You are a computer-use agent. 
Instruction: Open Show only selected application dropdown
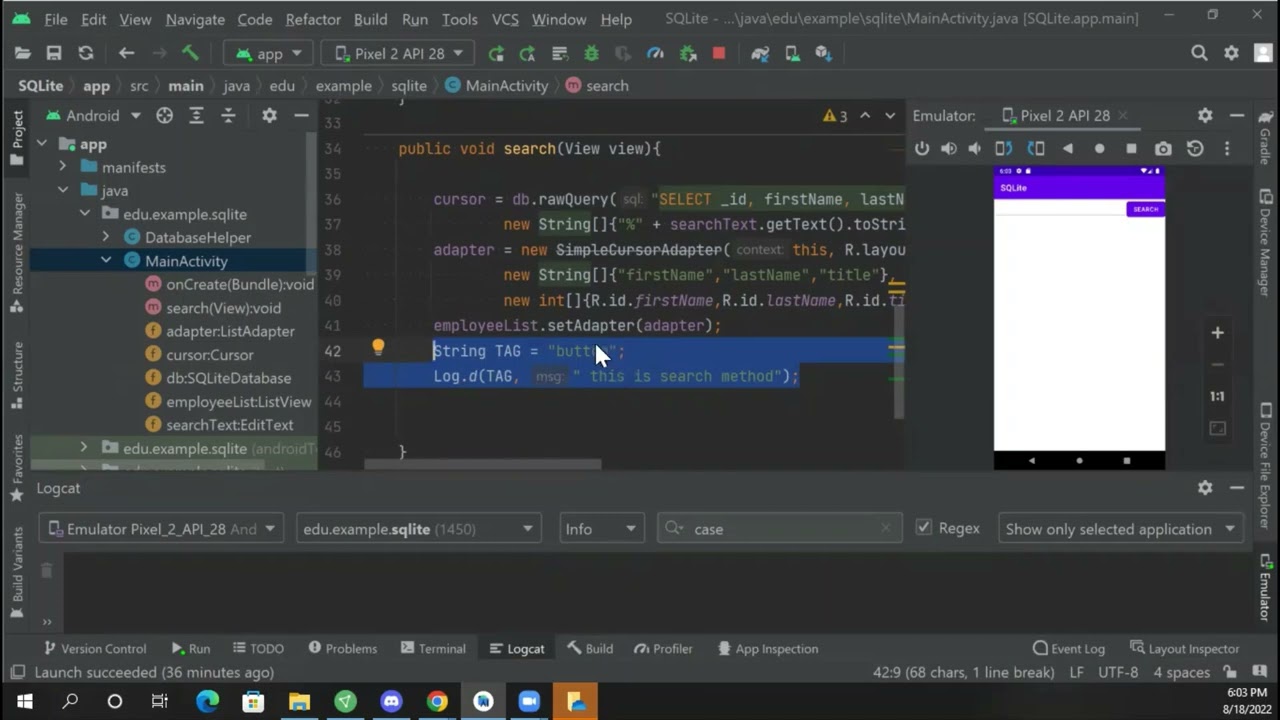pyautogui.click(x=1120, y=529)
